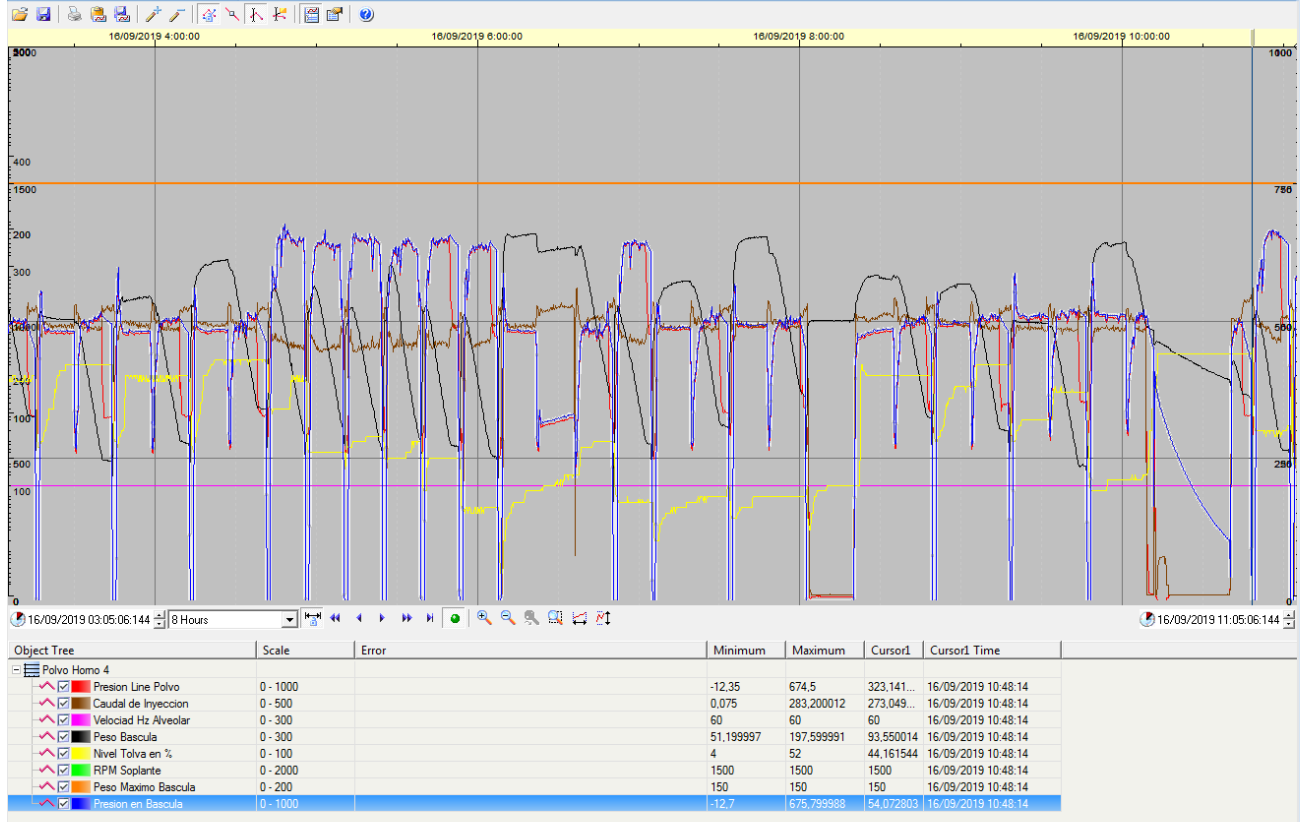Screen dimensions: 1300x822
Task: Click the zoom in magnifier icon
Action: (x=484, y=618)
